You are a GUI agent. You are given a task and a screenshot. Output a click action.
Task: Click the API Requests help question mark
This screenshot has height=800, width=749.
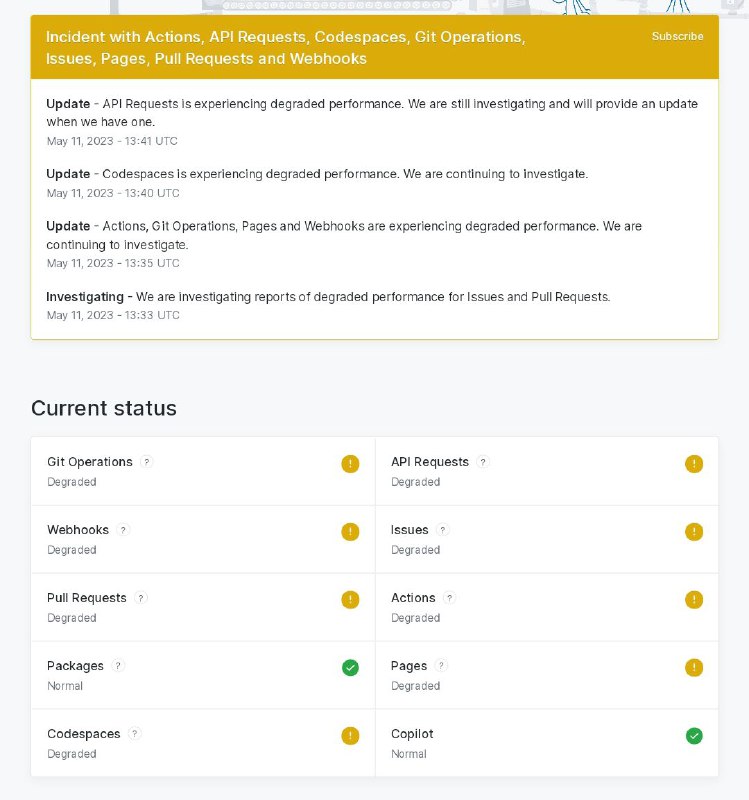point(483,462)
